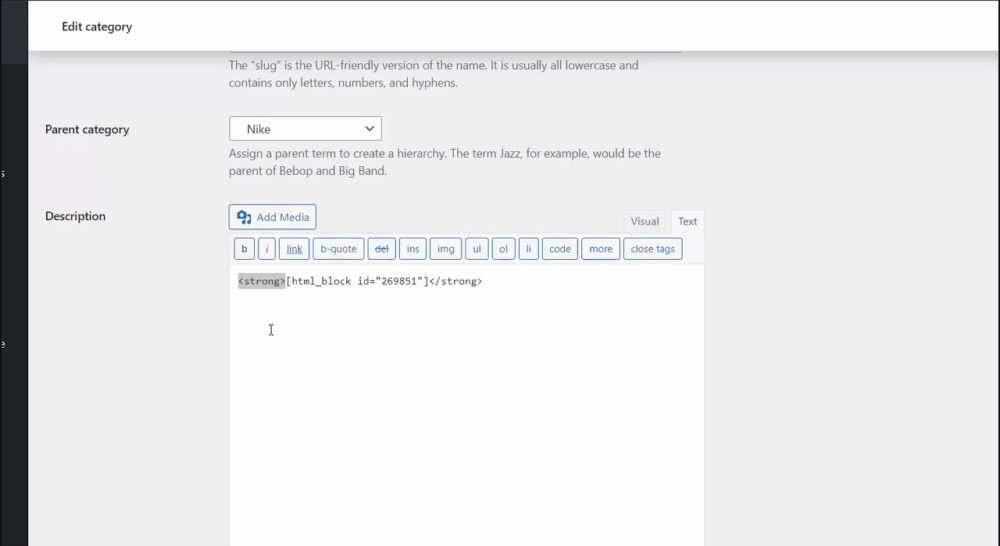Insert a link with the link button
Image resolution: width=1000 pixels, height=546 pixels.
click(x=294, y=249)
